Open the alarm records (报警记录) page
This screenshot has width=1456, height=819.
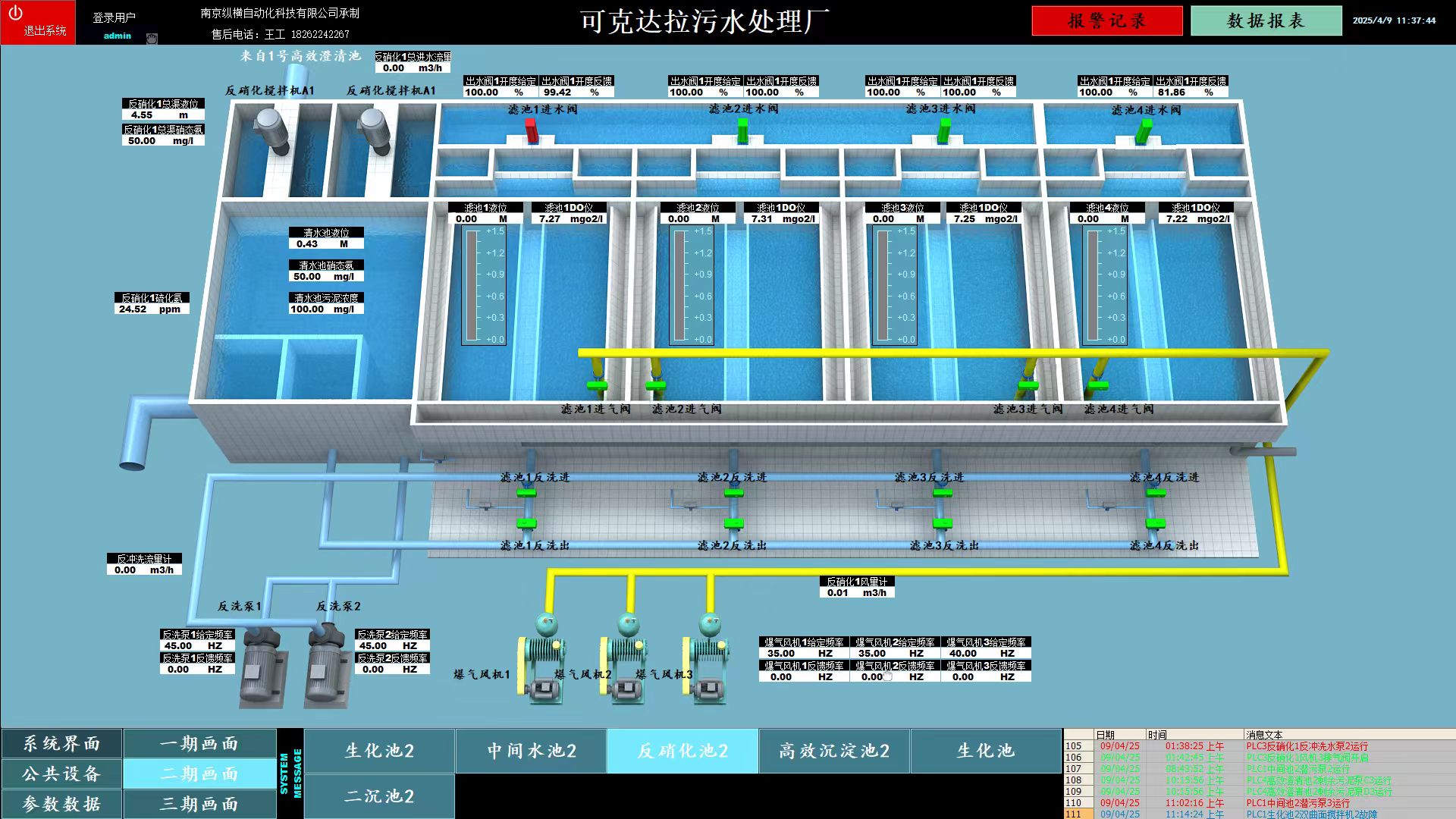[1106, 21]
